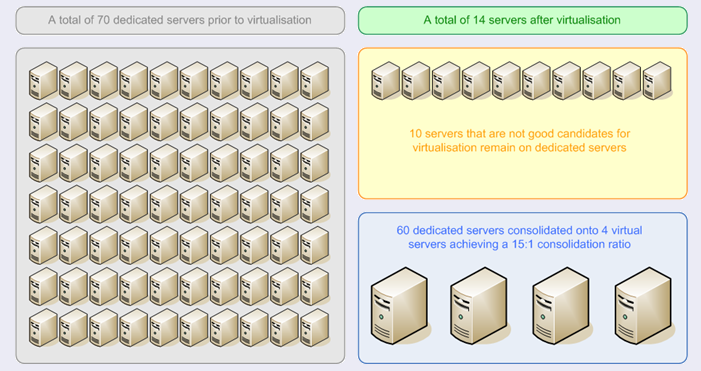Click the '14 servers after virtualisation' green heading
701x371 pixels.
[x=522, y=20]
